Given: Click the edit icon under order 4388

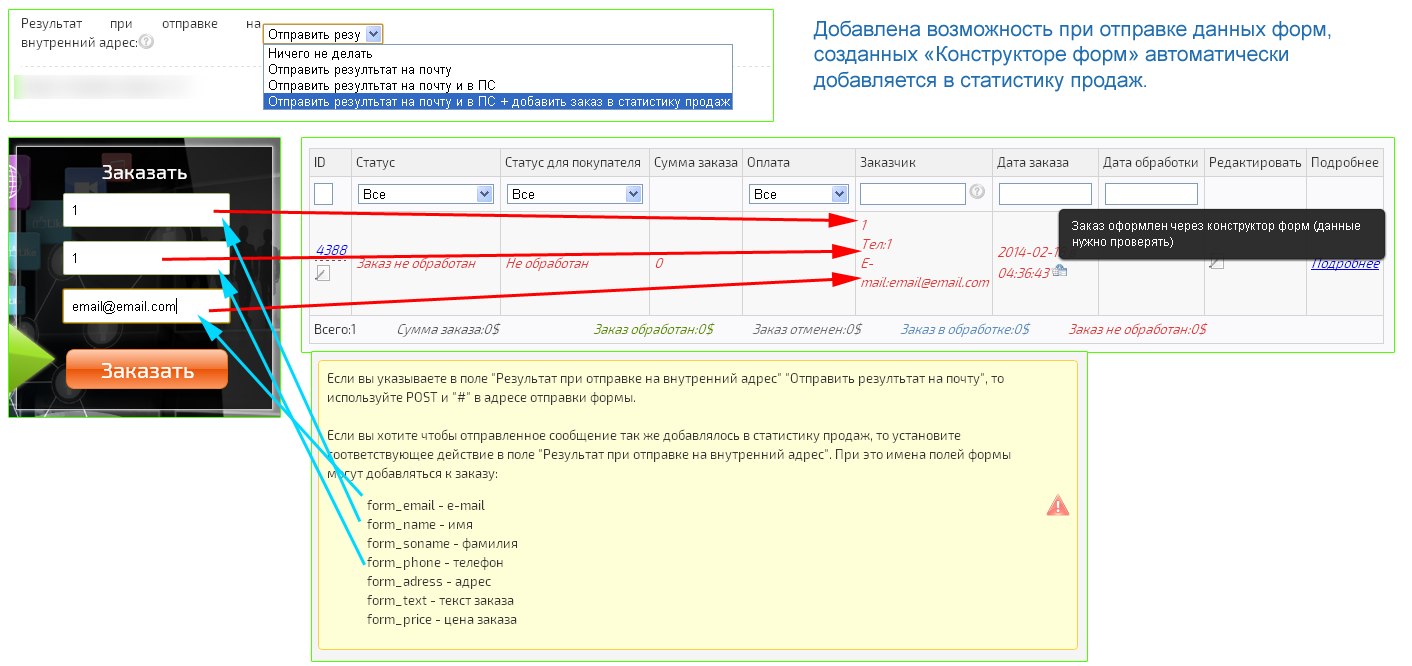Looking at the screenshot, I should click(322, 273).
